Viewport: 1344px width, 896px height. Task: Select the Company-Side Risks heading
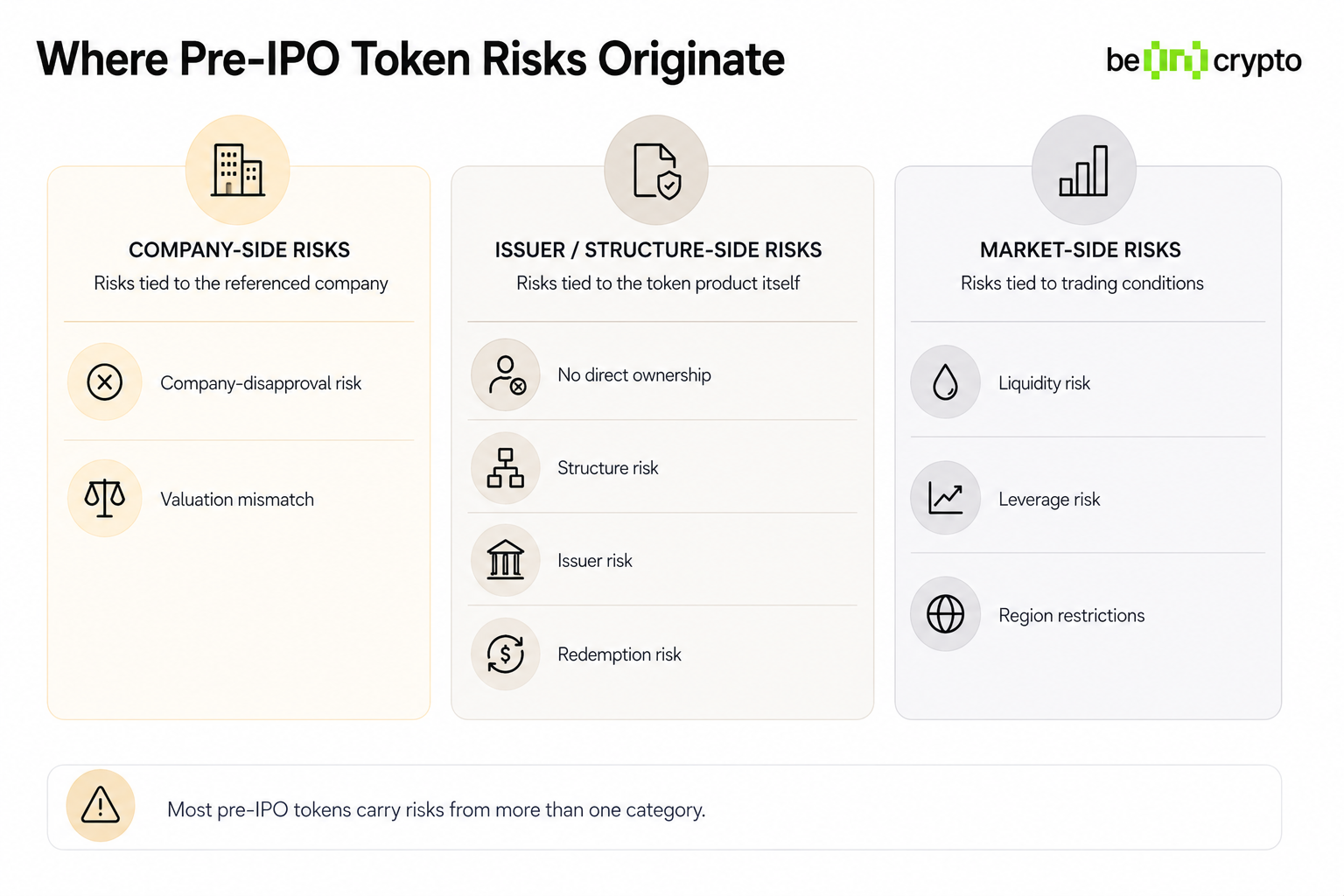coord(239,250)
